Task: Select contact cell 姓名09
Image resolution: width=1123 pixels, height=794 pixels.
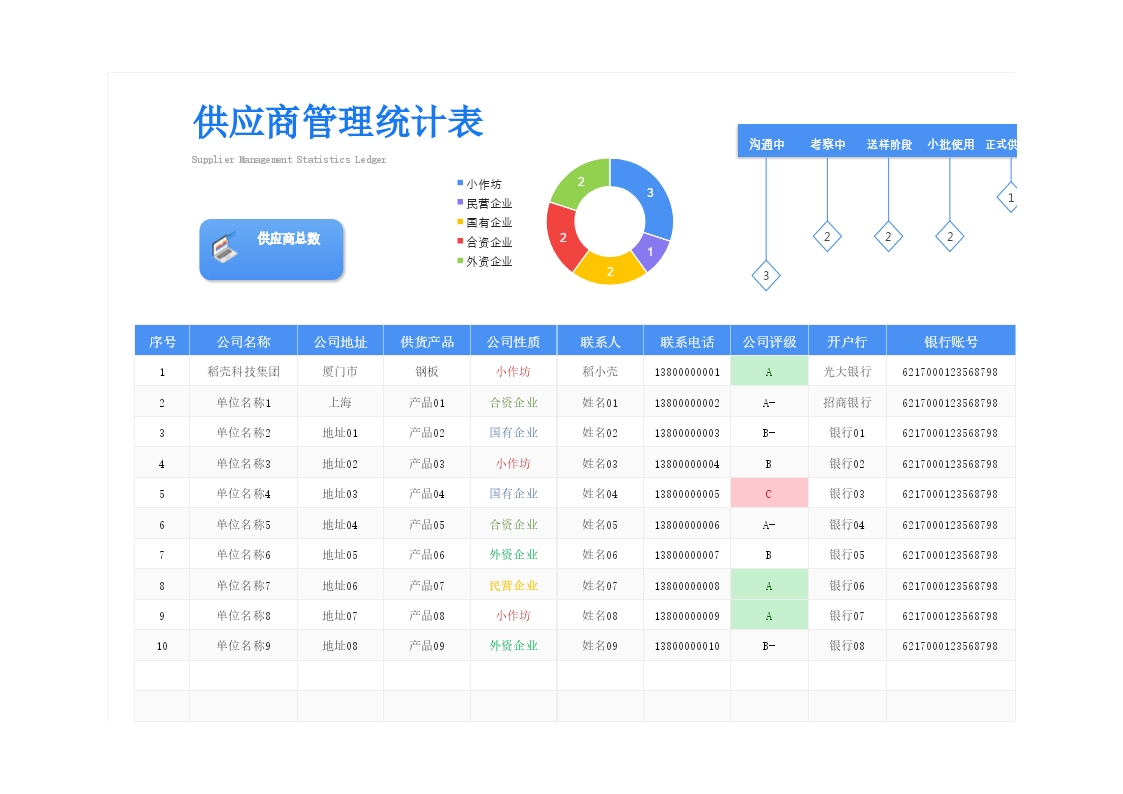Action: [x=600, y=645]
